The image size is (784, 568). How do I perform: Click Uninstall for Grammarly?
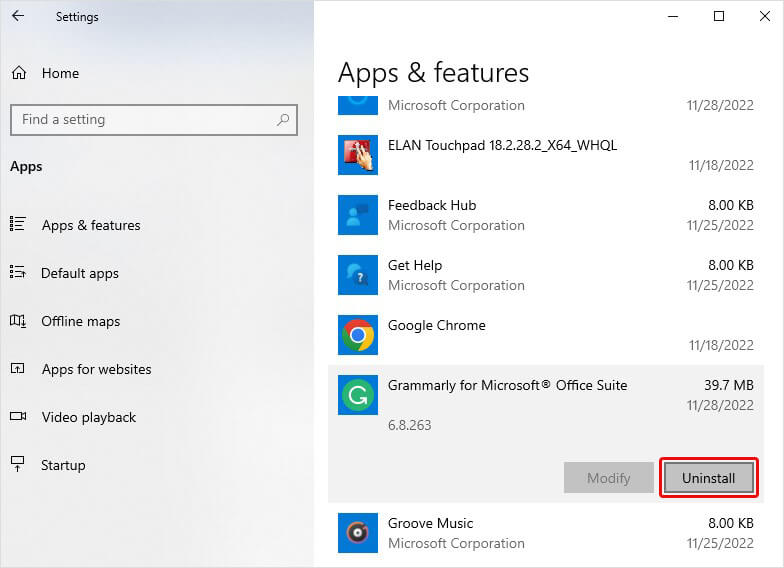point(708,478)
